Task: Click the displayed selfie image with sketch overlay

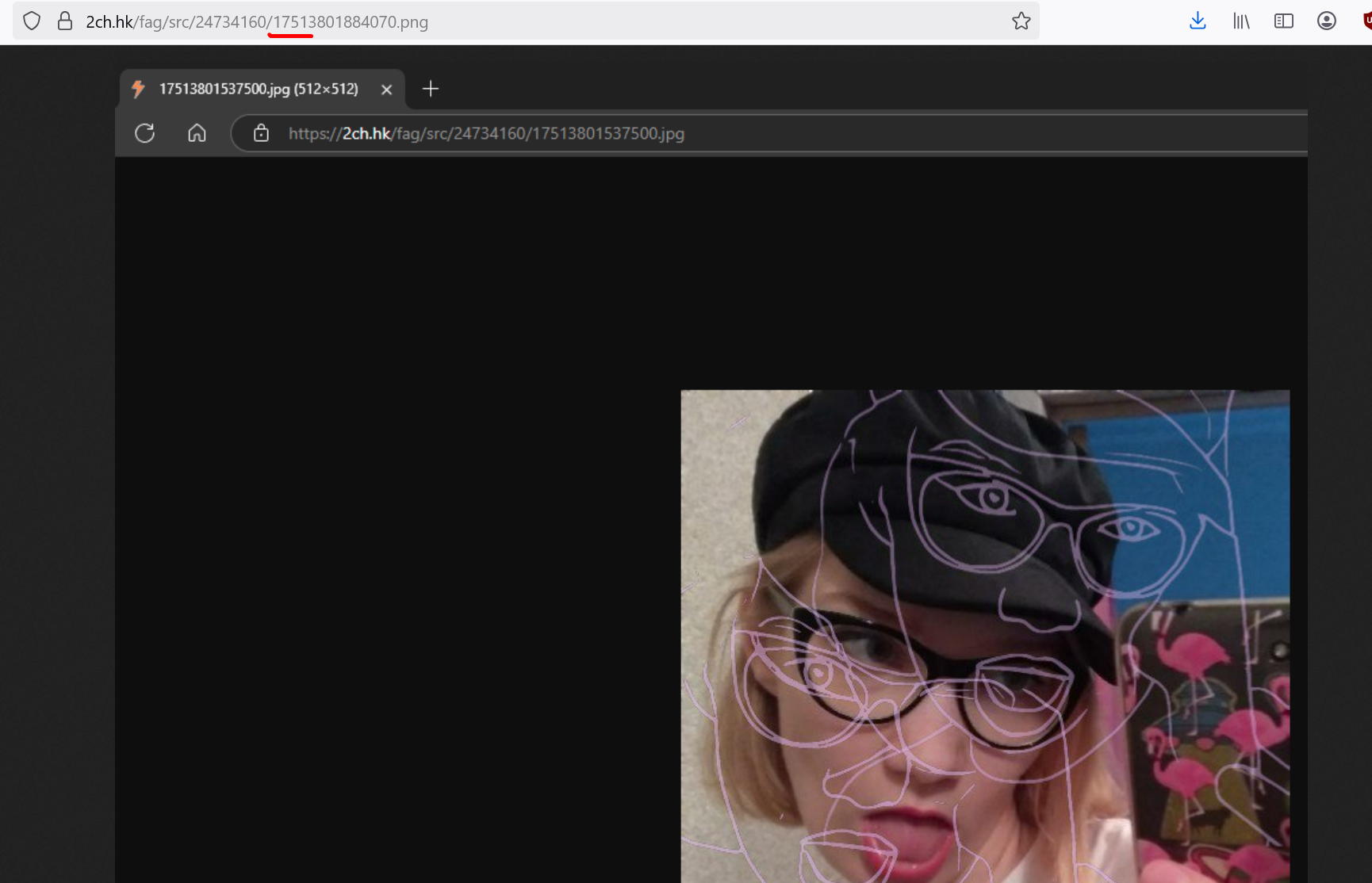Action: 985,636
